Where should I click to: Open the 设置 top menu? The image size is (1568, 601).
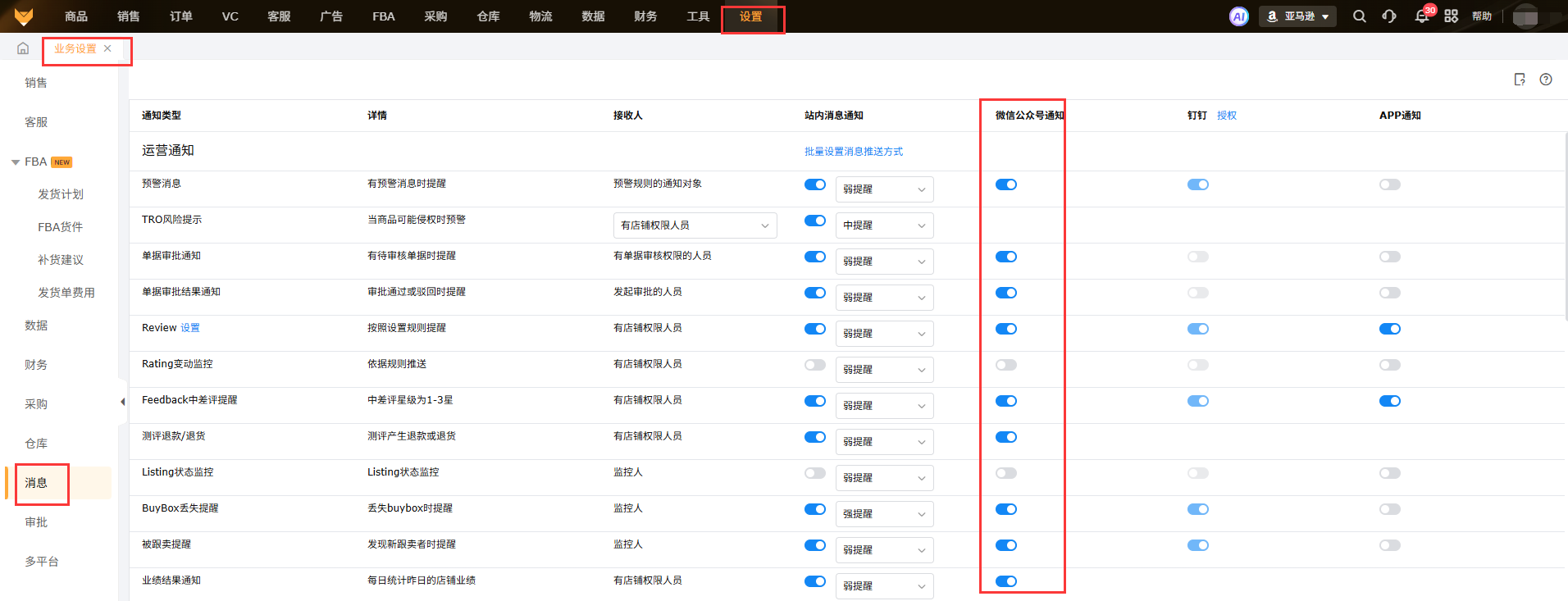[x=750, y=16]
